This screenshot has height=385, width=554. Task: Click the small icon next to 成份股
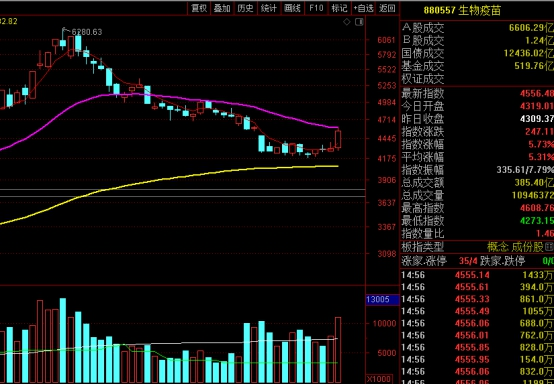coord(550,247)
